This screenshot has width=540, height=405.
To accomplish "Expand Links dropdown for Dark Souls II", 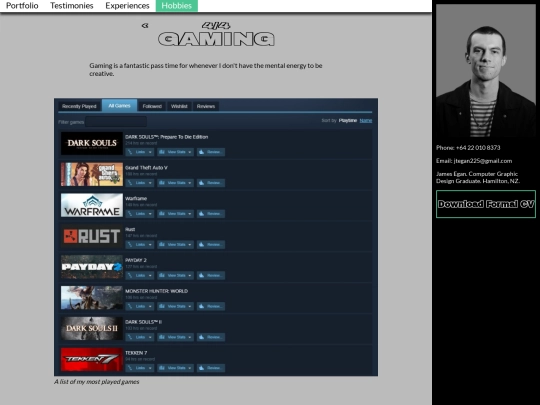I will (x=139, y=337).
